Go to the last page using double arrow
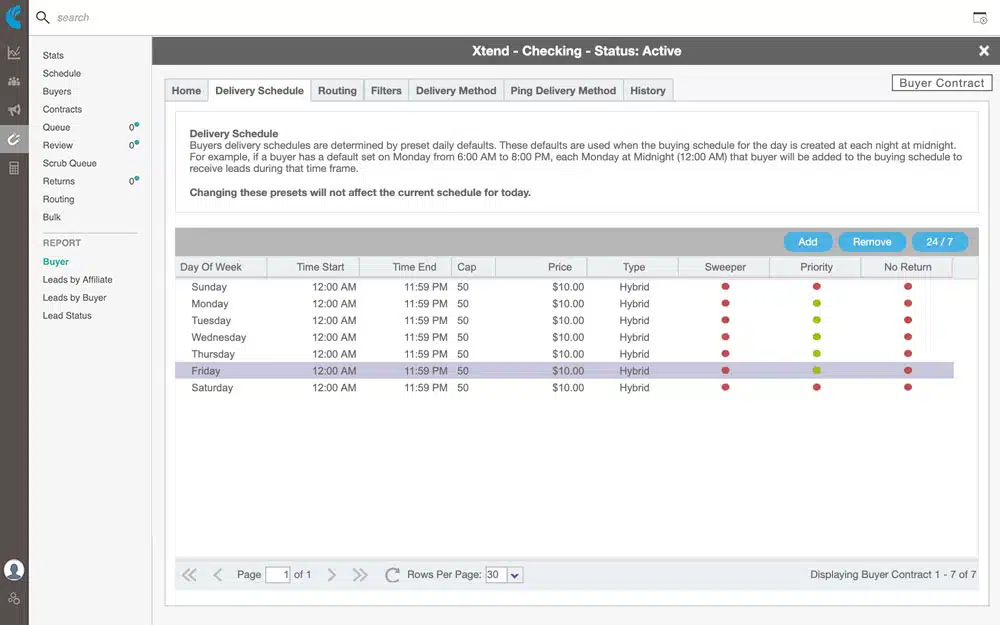The width and height of the screenshot is (1000, 625). (x=361, y=575)
